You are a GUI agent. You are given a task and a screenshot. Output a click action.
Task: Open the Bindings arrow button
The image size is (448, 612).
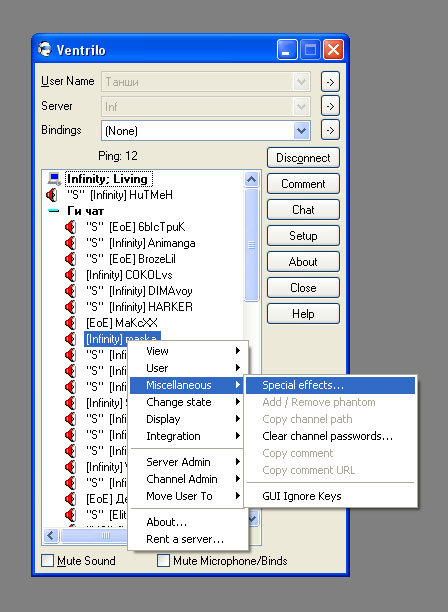click(x=330, y=130)
